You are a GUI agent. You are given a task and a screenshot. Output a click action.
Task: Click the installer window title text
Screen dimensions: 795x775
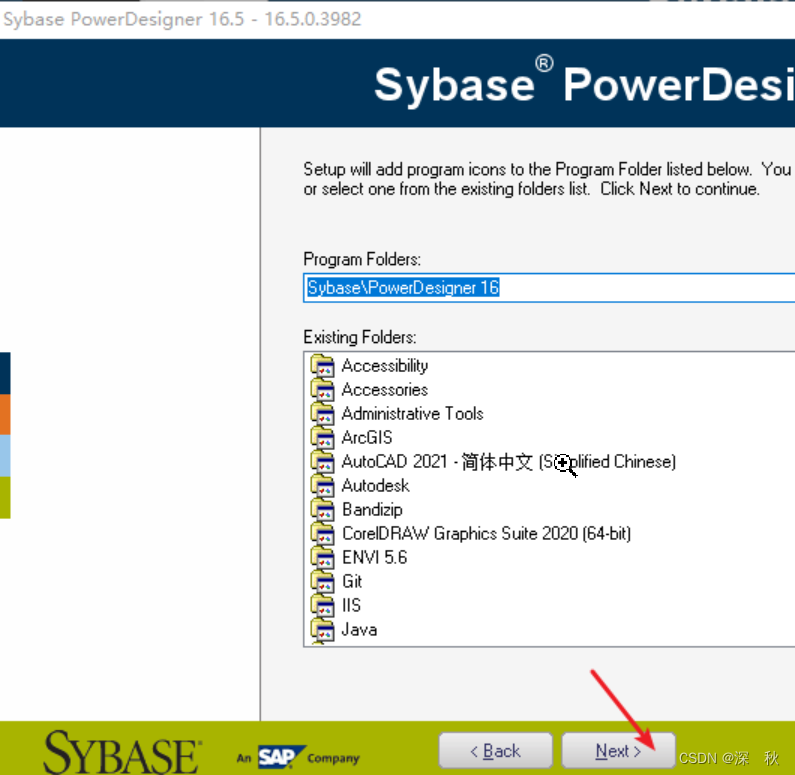[x=182, y=19]
